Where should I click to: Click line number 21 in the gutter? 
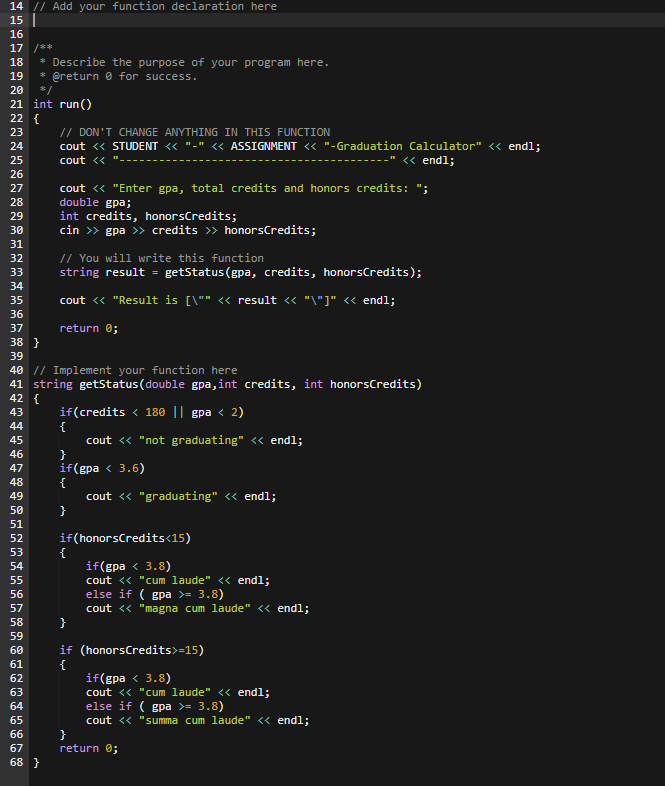[x=17, y=104]
